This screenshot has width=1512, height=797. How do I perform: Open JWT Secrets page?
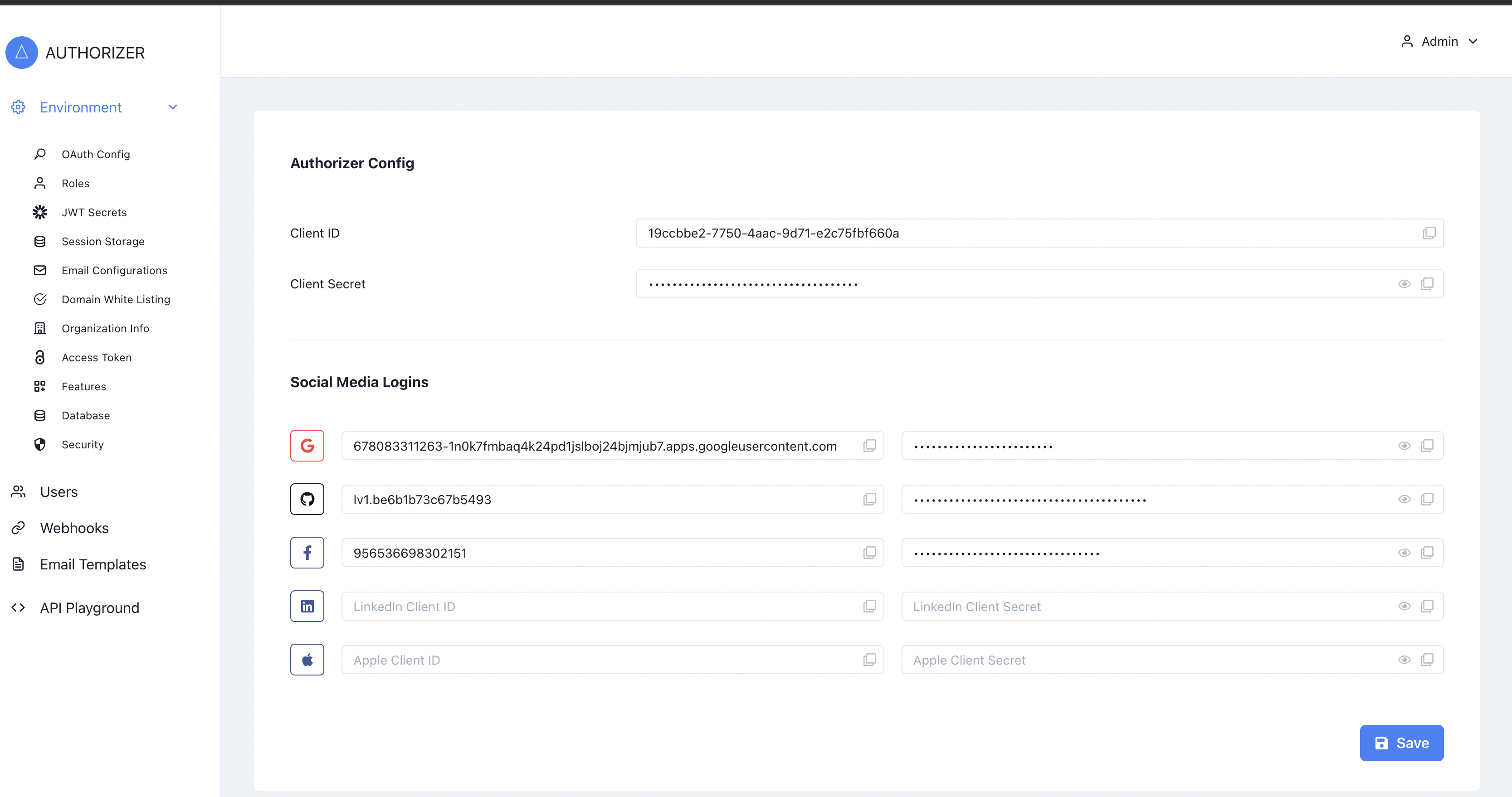(x=94, y=213)
